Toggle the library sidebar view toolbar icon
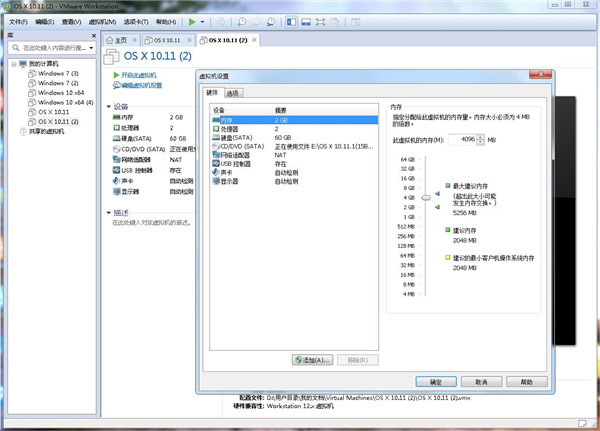The height and width of the screenshot is (431, 600). [291, 22]
